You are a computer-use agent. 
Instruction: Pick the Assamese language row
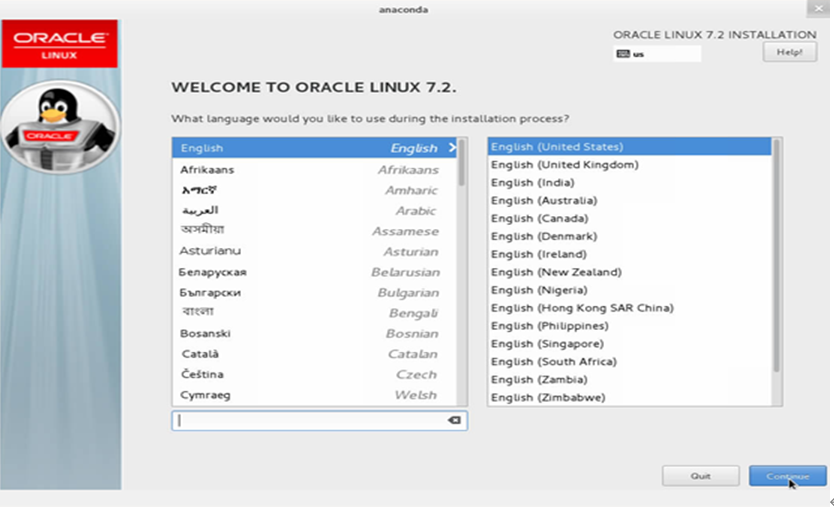[314, 231]
